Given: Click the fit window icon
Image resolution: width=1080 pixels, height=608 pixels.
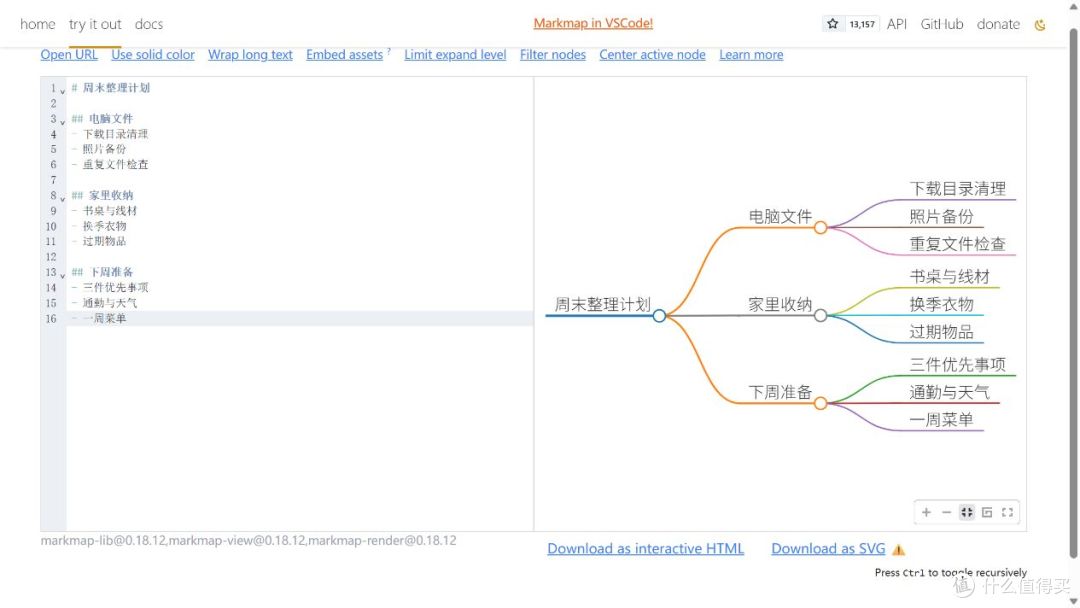Looking at the screenshot, I should pos(967,512).
